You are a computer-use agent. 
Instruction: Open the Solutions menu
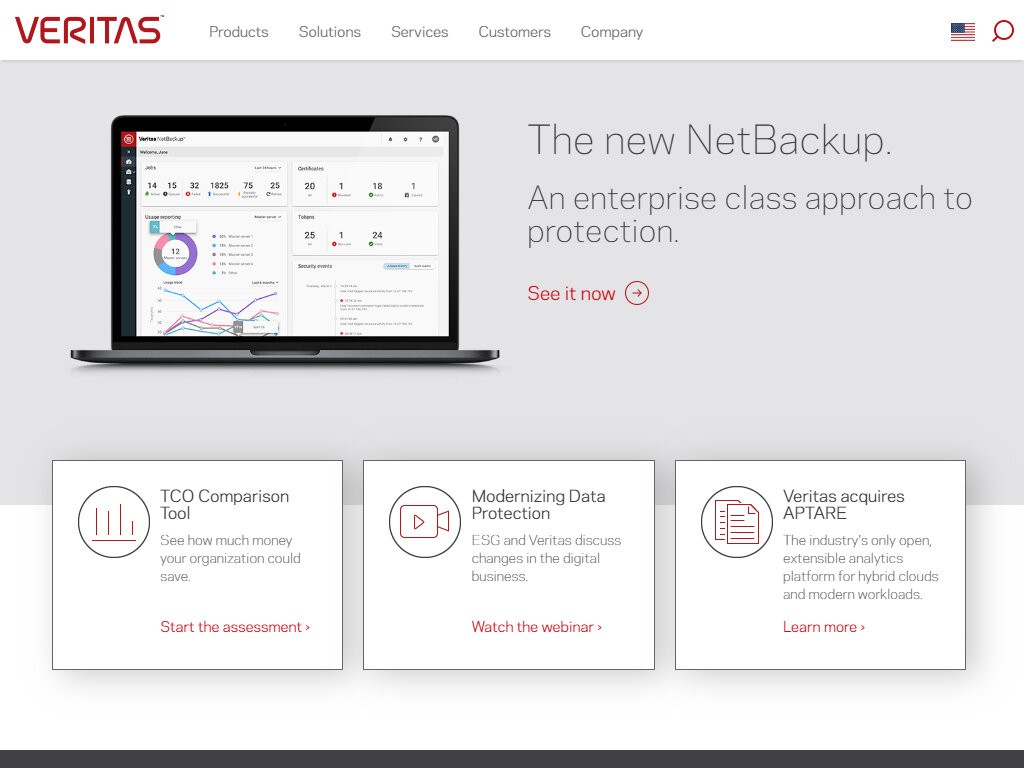[330, 32]
